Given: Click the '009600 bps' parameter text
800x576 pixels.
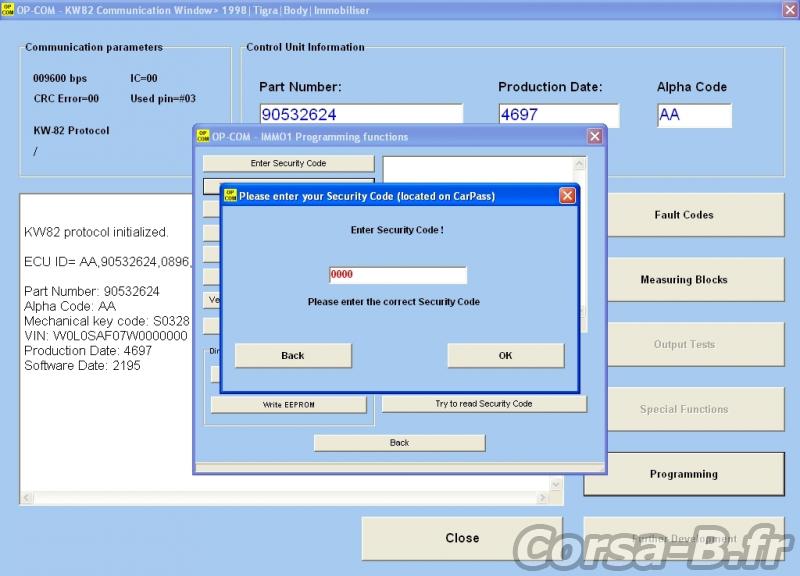Looking at the screenshot, I should (60, 78).
